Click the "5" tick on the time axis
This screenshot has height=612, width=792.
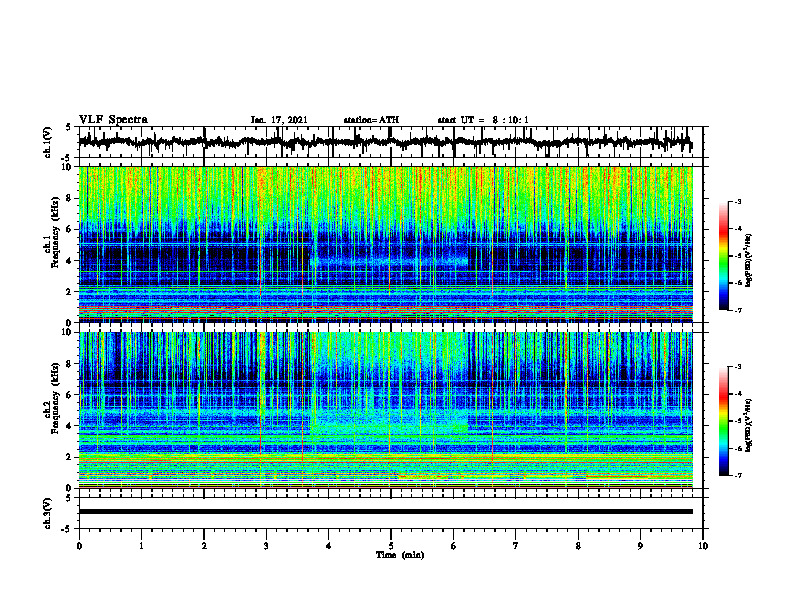click(x=391, y=546)
